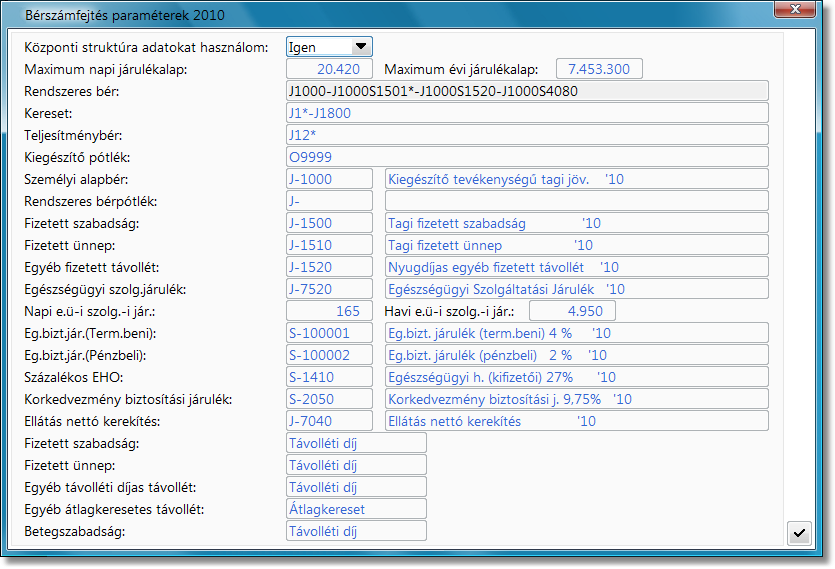Click the Teljesítménybér field with J12*
Image resolution: width=835 pixels, height=569 pixels.
[526, 135]
